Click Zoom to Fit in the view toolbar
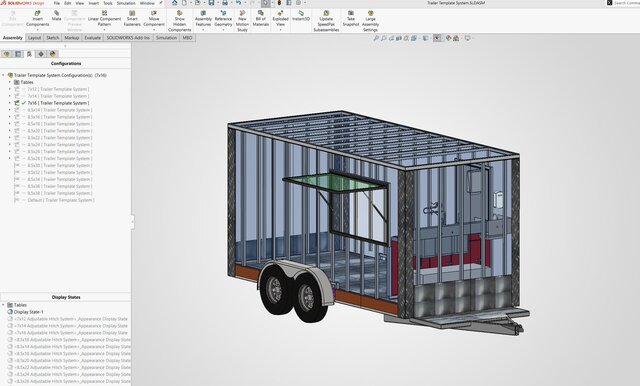 click(376, 38)
